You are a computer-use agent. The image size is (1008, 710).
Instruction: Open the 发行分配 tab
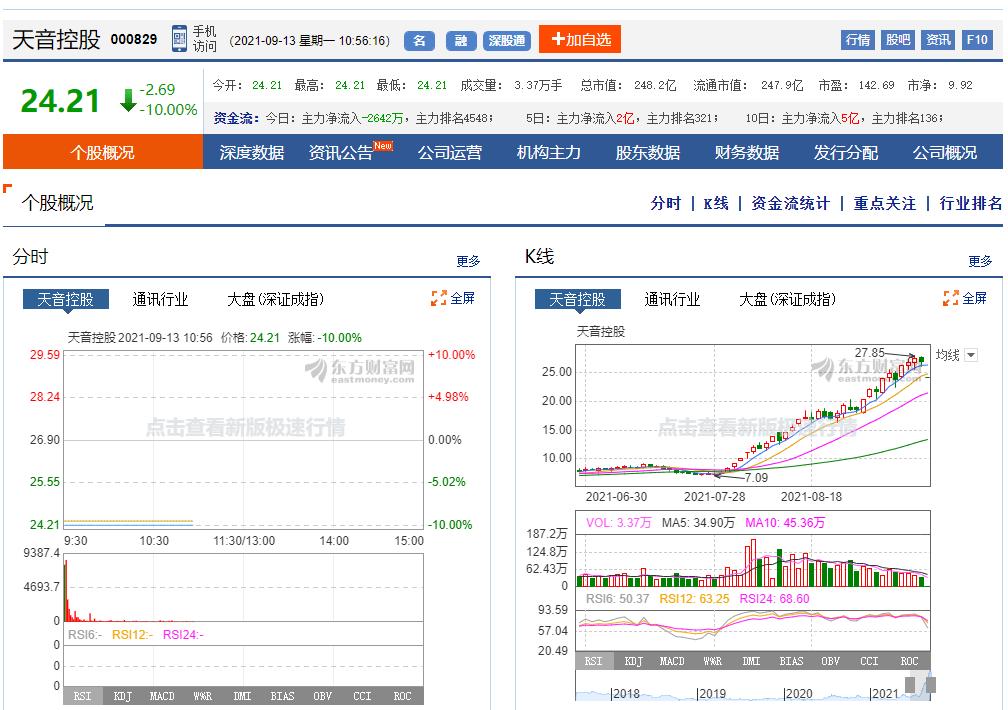coord(845,152)
